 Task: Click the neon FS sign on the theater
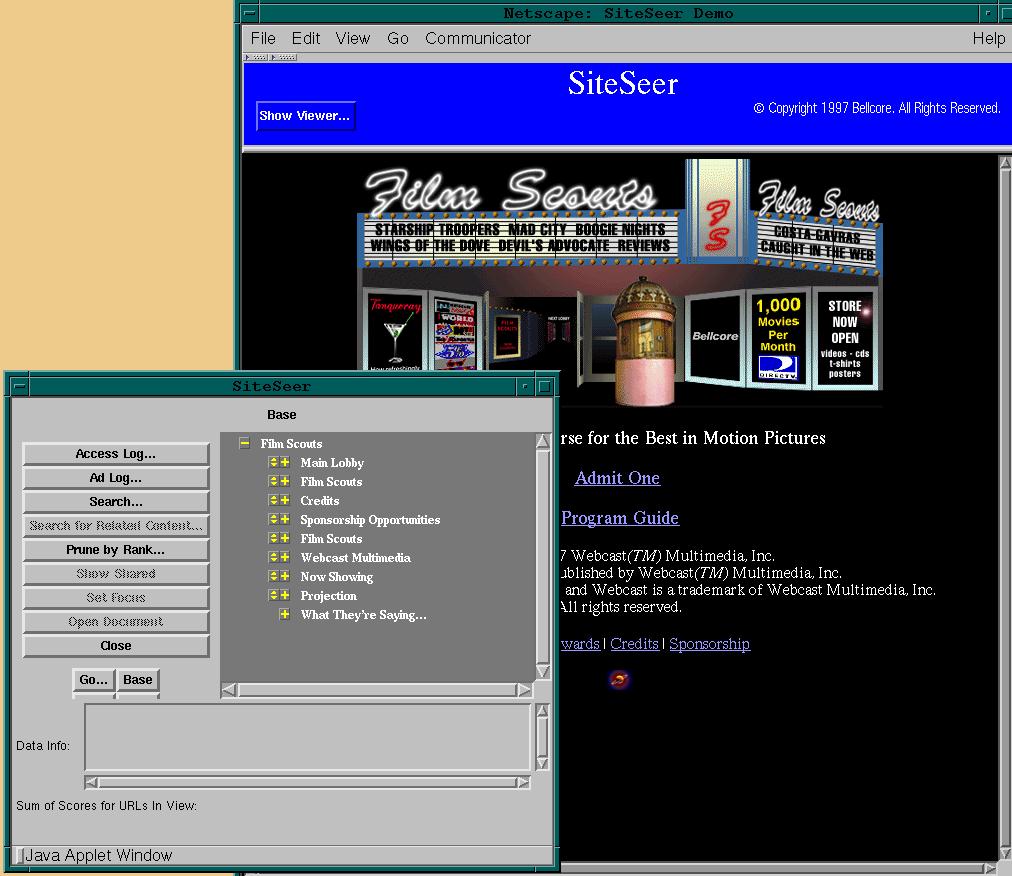click(x=717, y=224)
